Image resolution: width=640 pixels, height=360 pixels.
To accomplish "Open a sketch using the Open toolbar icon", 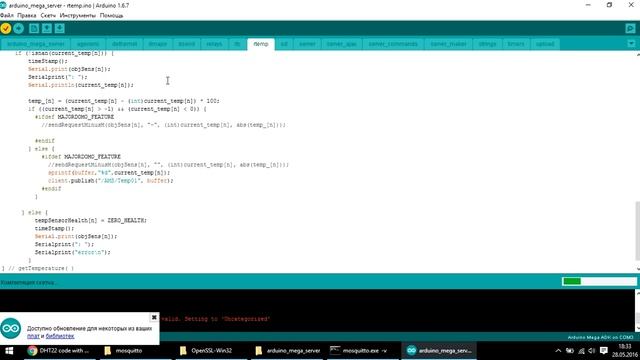I will [47, 28].
